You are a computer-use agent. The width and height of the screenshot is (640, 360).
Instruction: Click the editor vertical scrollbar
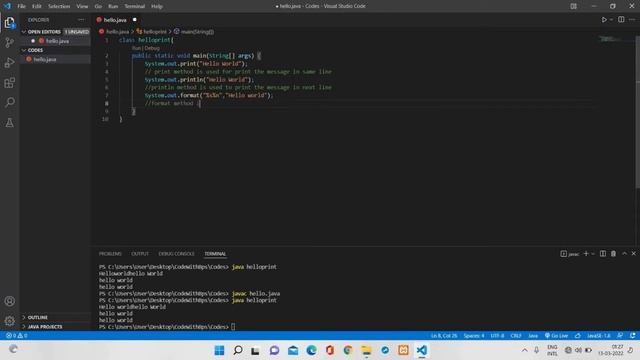click(637, 112)
